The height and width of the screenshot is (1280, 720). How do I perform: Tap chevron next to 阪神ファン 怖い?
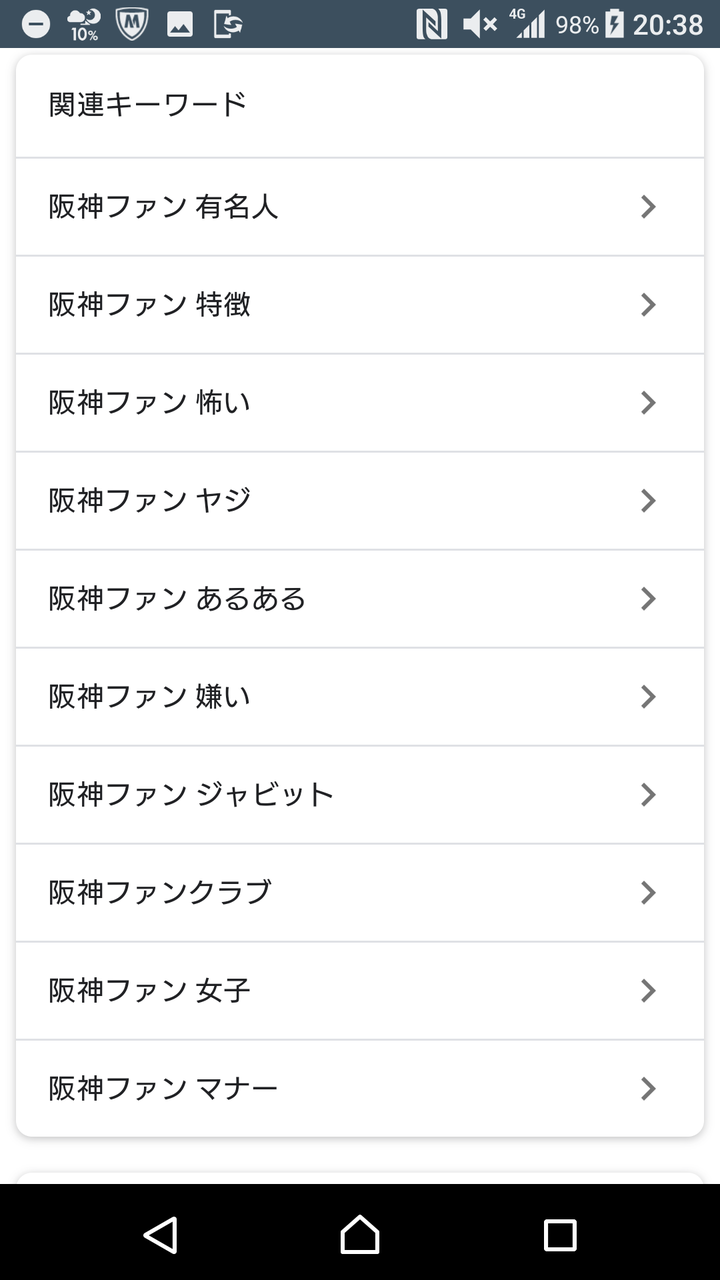(x=648, y=403)
